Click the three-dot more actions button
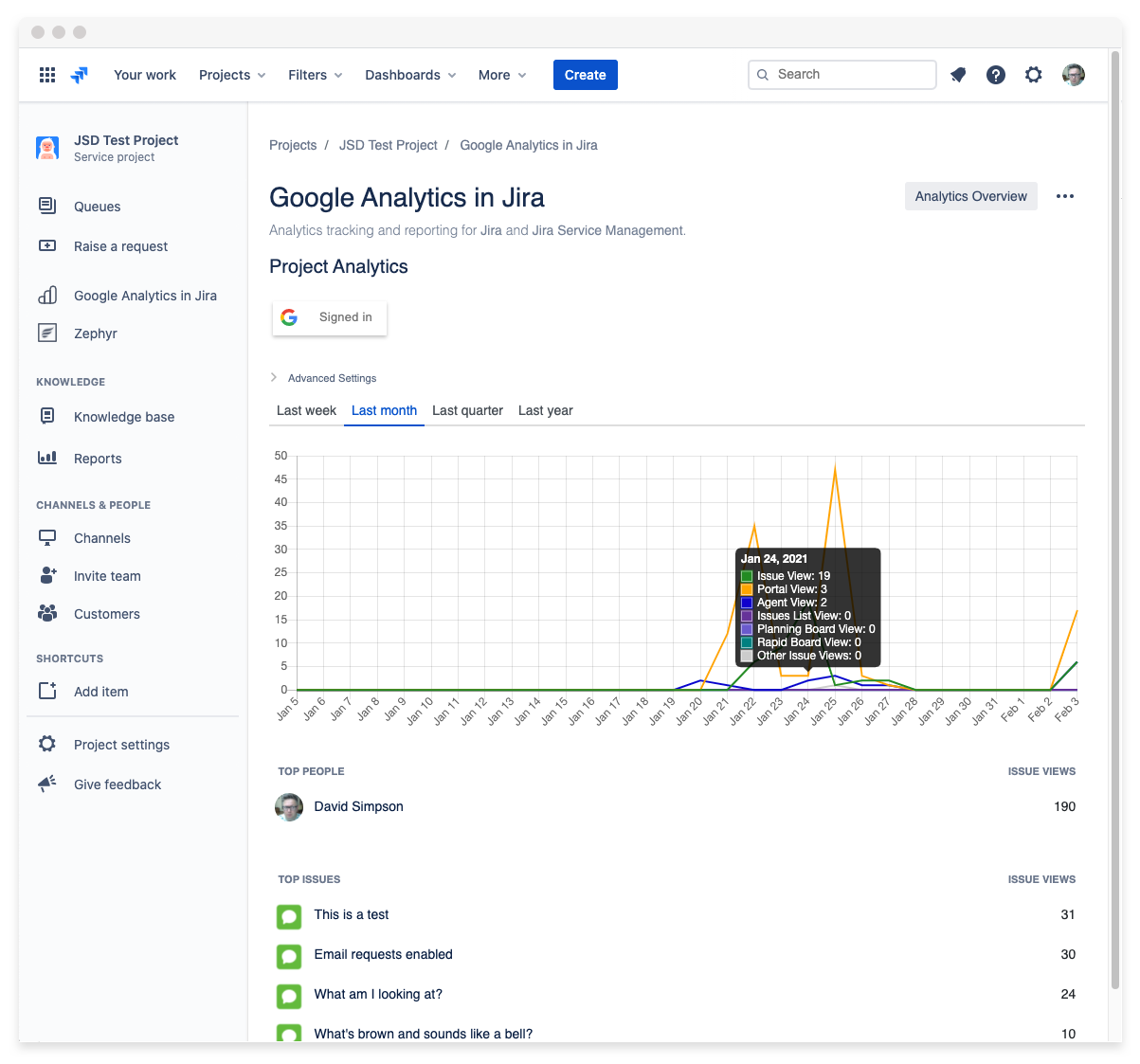Image resolution: width=1140 pixels, height=1064 pixels. pyautogui.click(x=1065, y=196)
